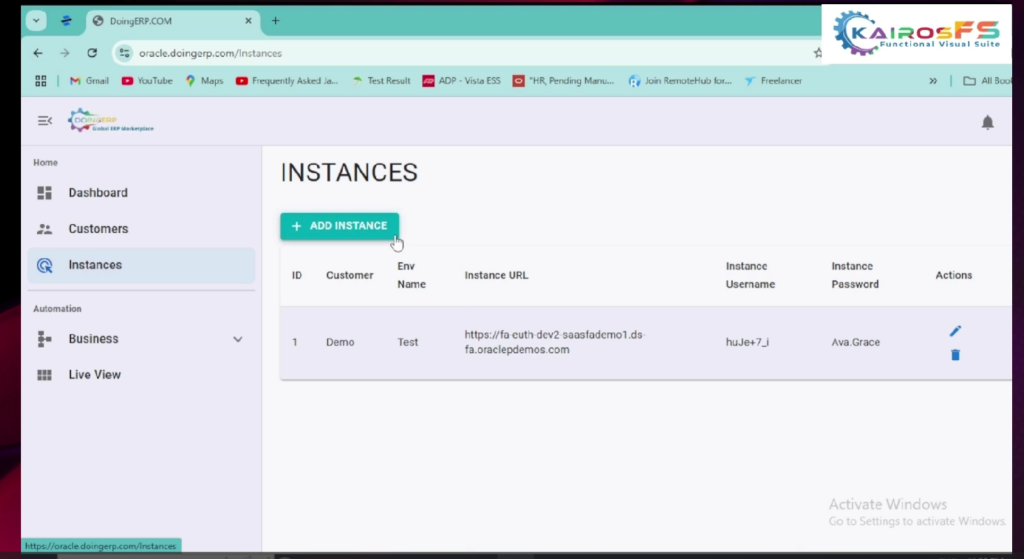Image resolution: width=1024 pixels, height=559 pixels.
Task: Click the pencil edit icon for Demo instance
Action: (x=955, y=331)
